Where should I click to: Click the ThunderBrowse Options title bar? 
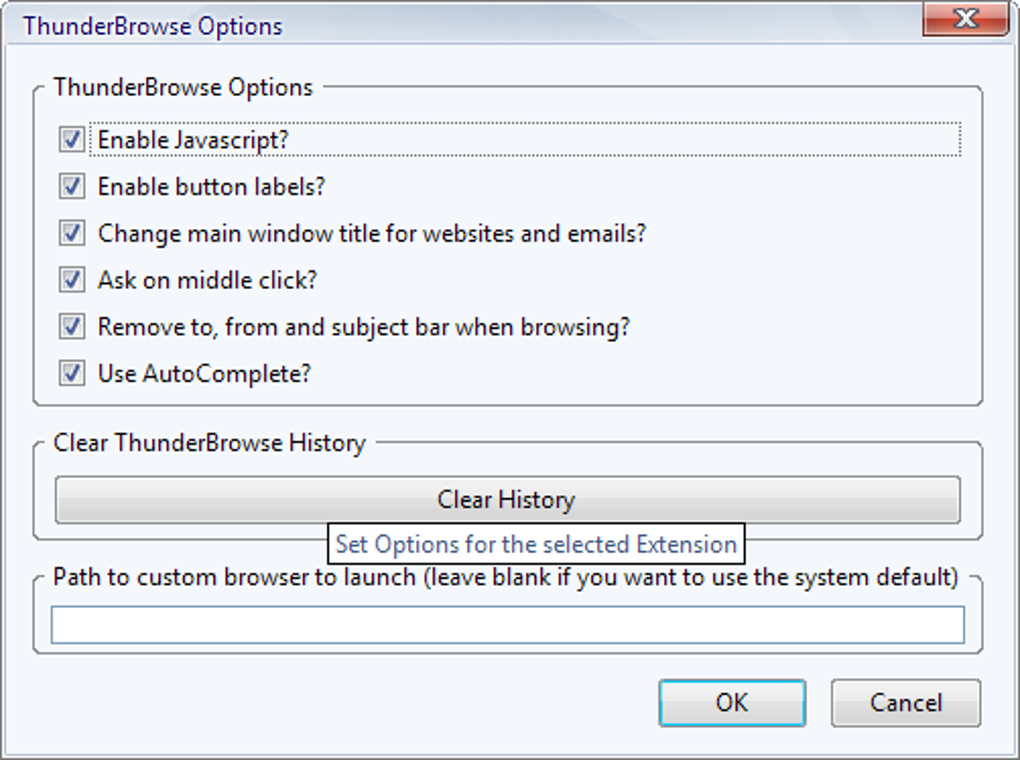pos(400,25)
